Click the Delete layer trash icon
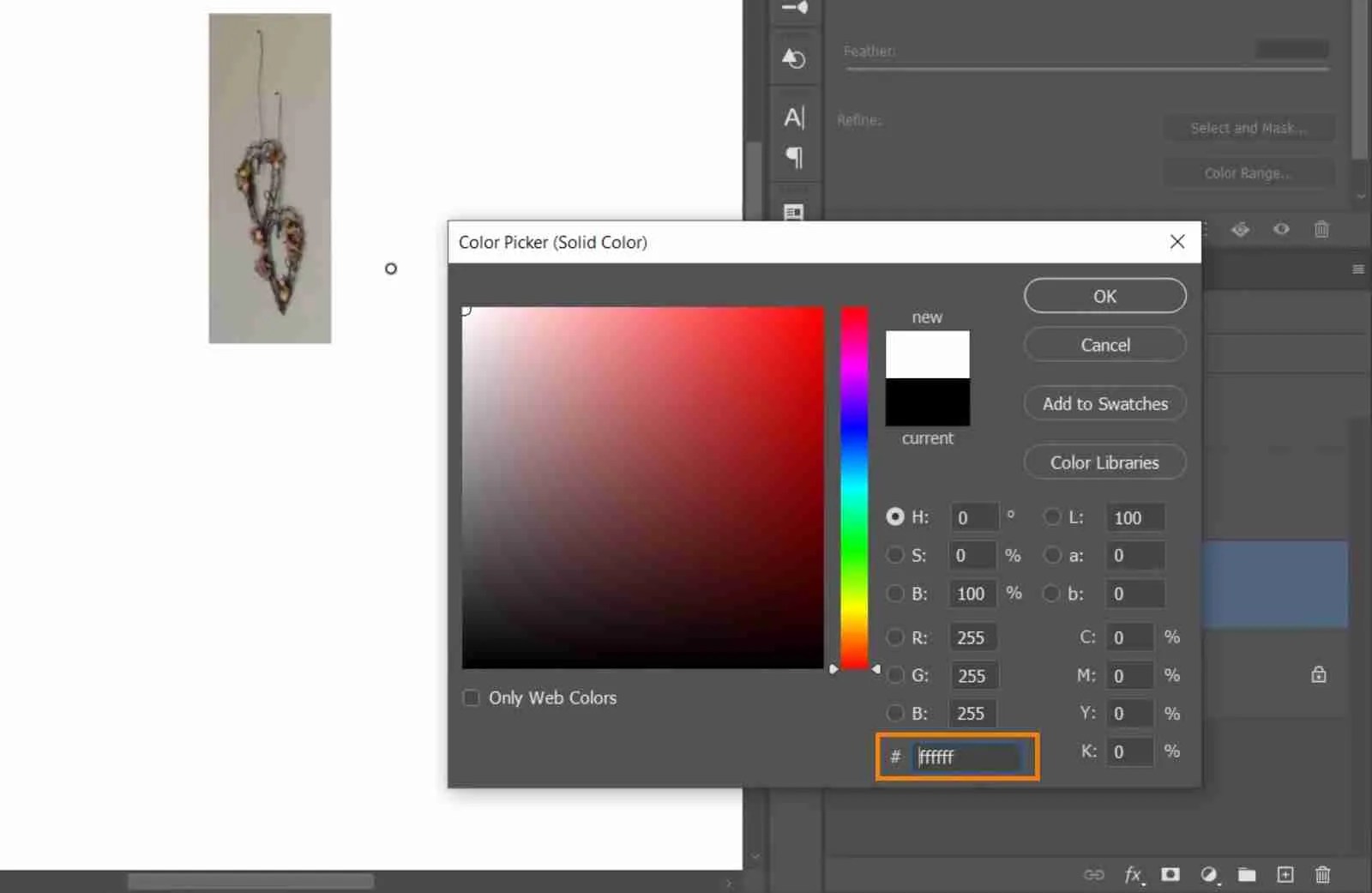1372x893 pixels. pos(1321,875)
